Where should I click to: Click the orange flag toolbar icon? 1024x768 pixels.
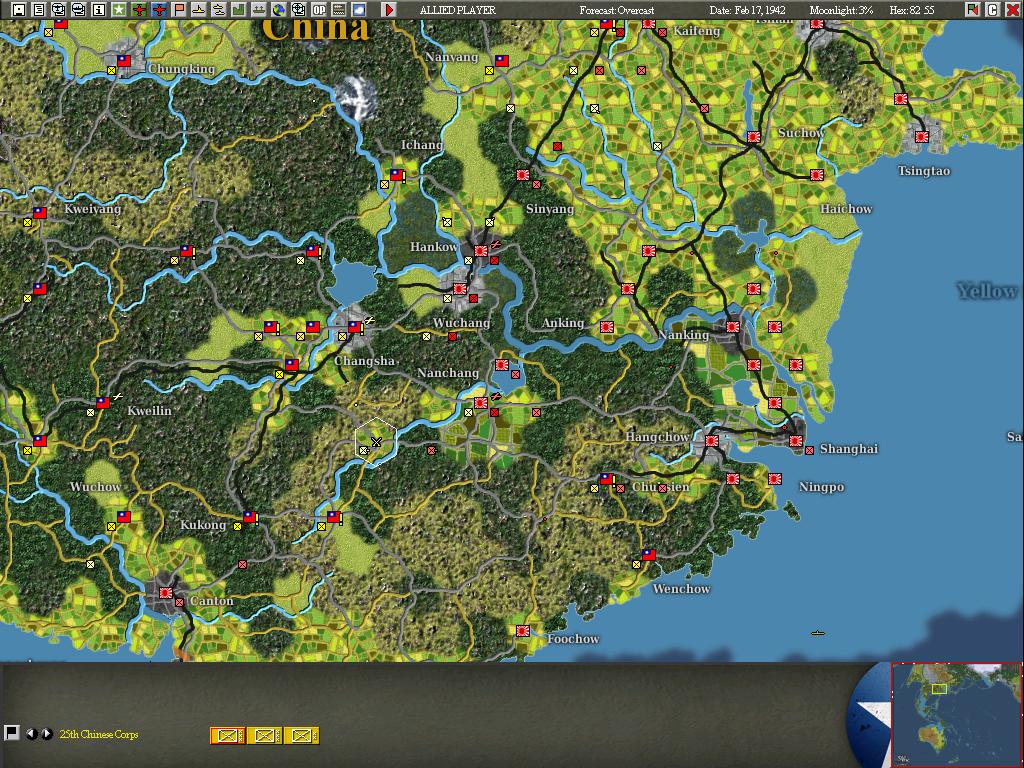tap(178, 9)
